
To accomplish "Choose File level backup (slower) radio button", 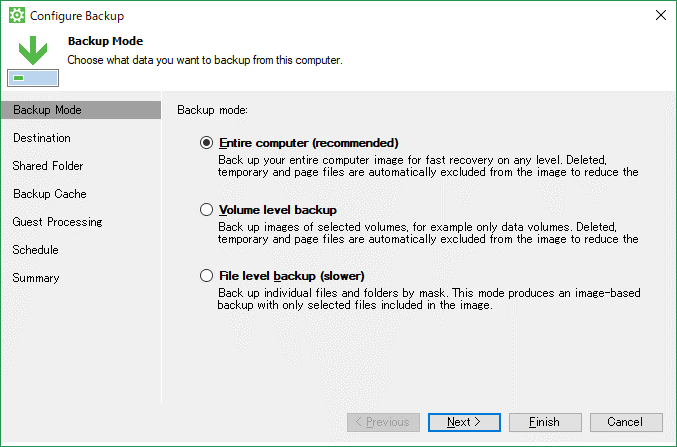I will 206,276.
